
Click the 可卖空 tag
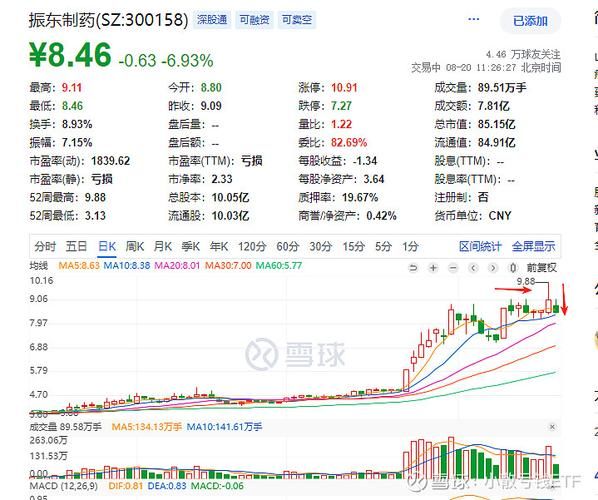point(297,19)
